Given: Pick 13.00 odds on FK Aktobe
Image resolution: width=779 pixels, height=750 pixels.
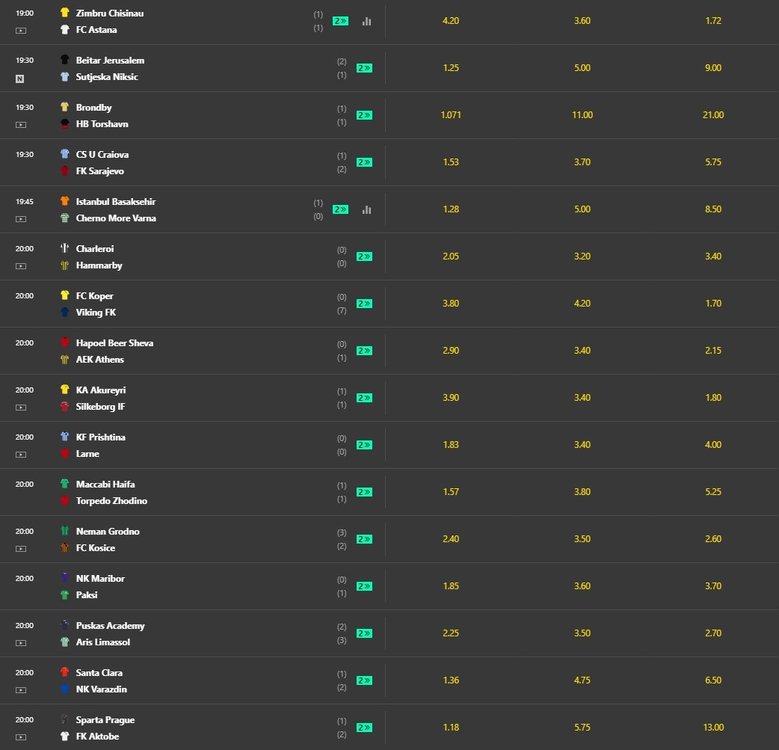Looking at the screenshot, I should (713, 727).
